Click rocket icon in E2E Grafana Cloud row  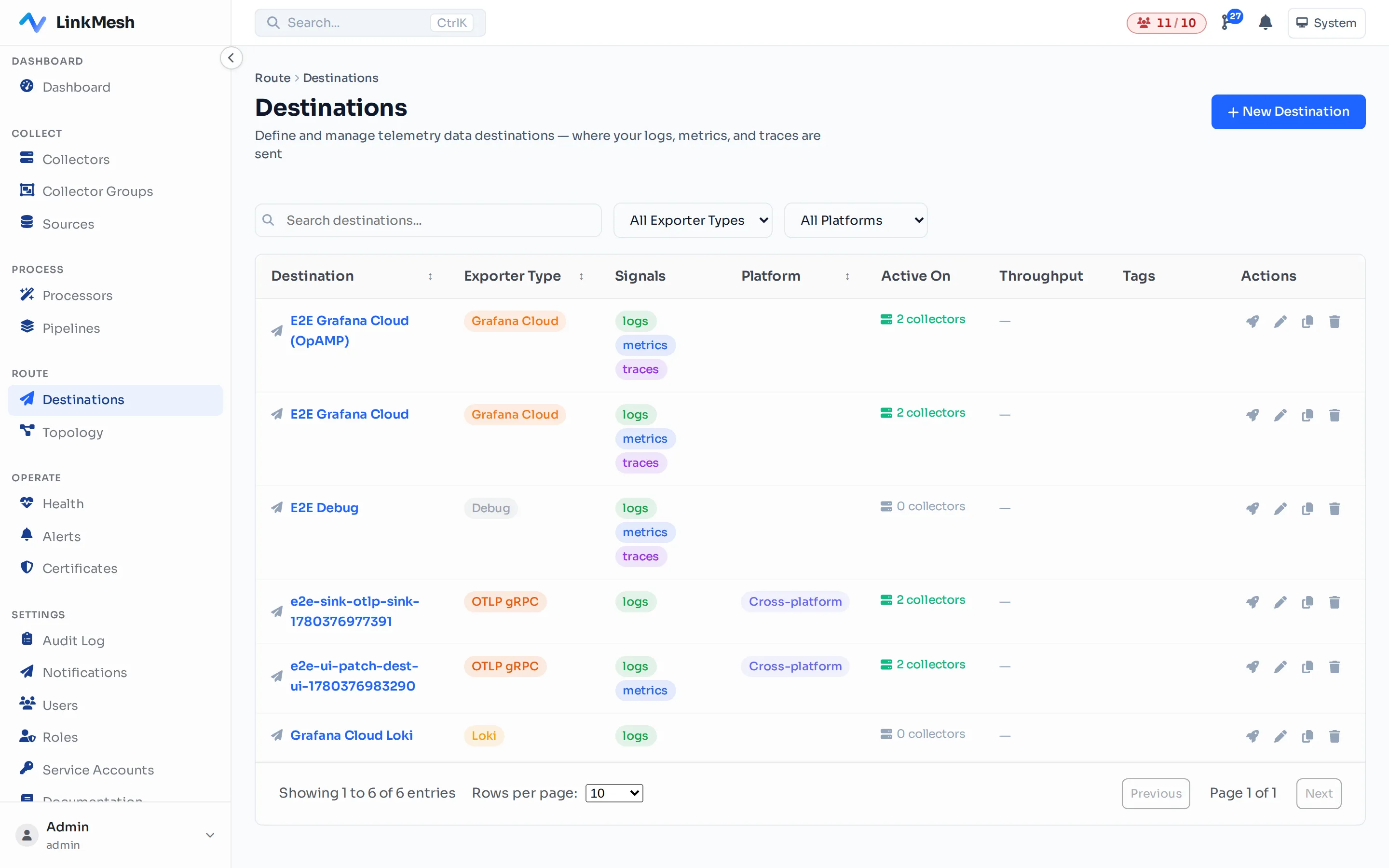[1253, 415]
